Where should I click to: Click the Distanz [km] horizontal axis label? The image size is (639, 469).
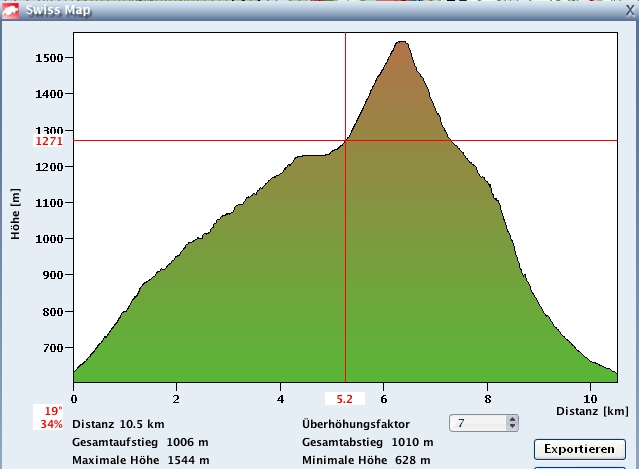click(592, 411)
